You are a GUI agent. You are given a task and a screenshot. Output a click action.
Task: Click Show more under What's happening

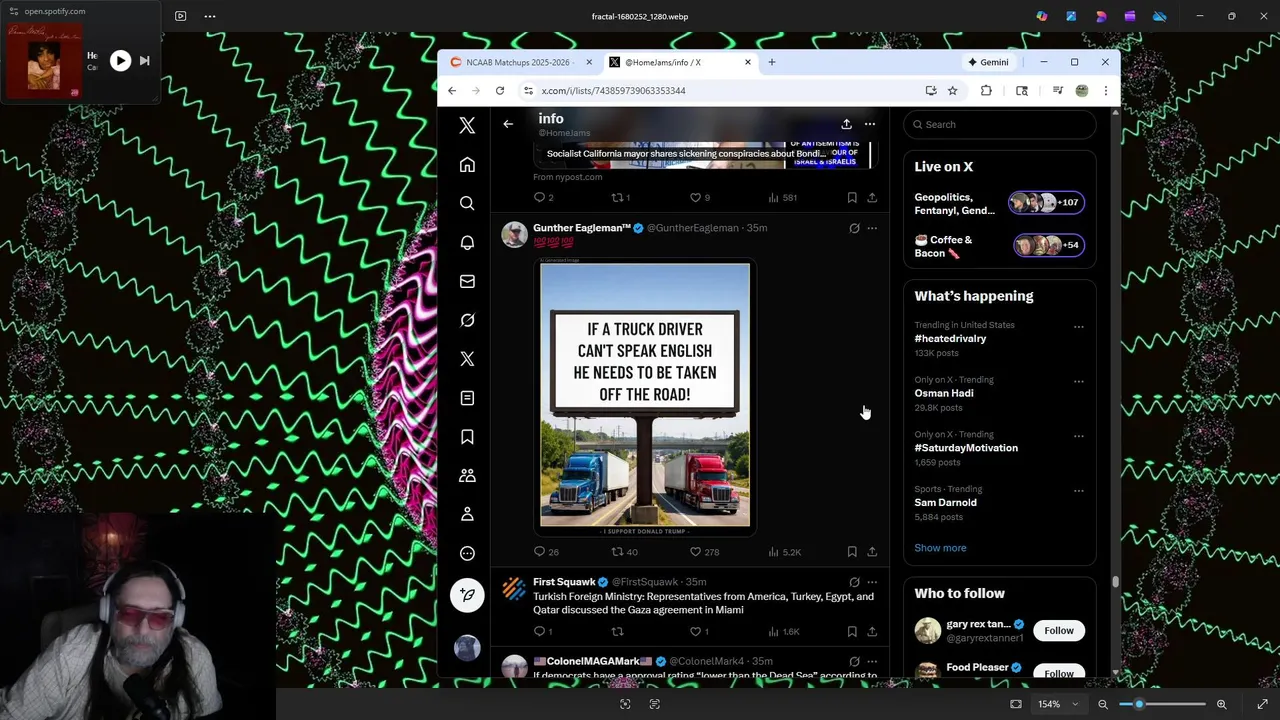tap(940, 548)
